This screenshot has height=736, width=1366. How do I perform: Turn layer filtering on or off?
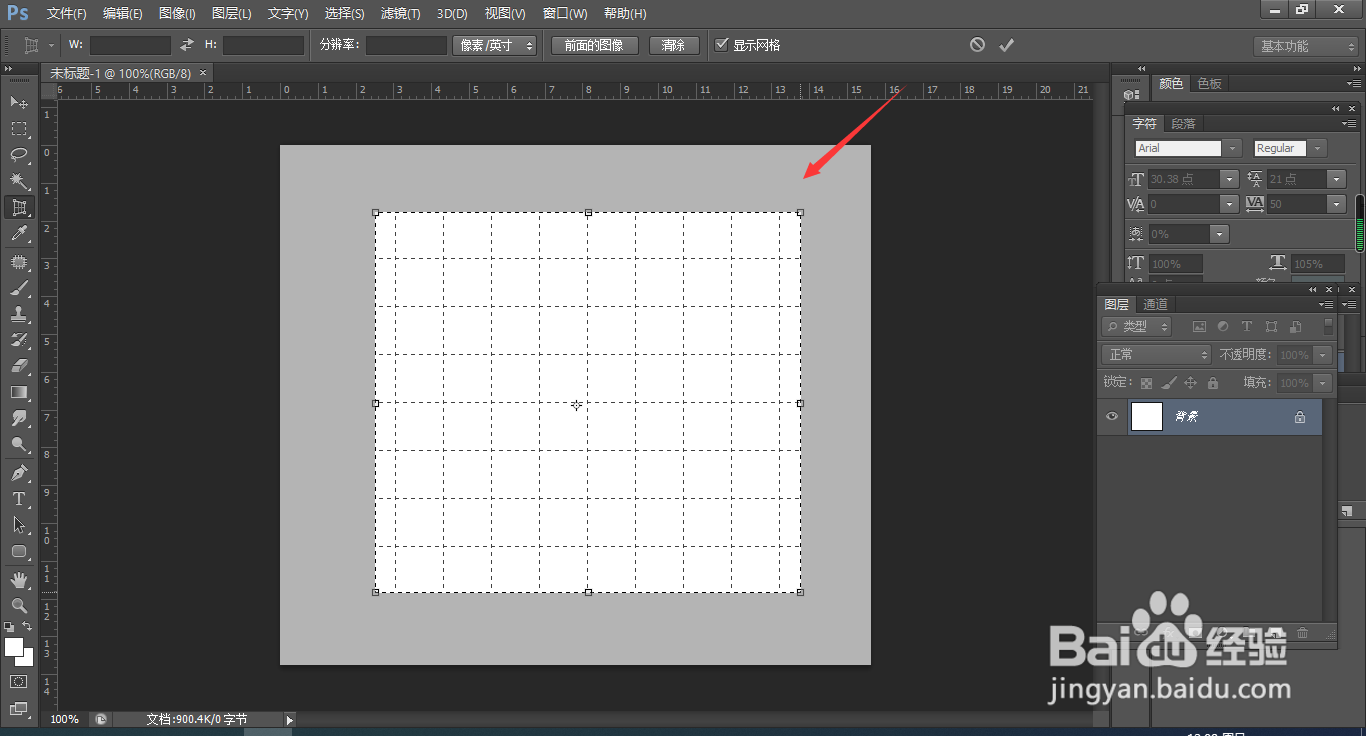[1328, 327]
